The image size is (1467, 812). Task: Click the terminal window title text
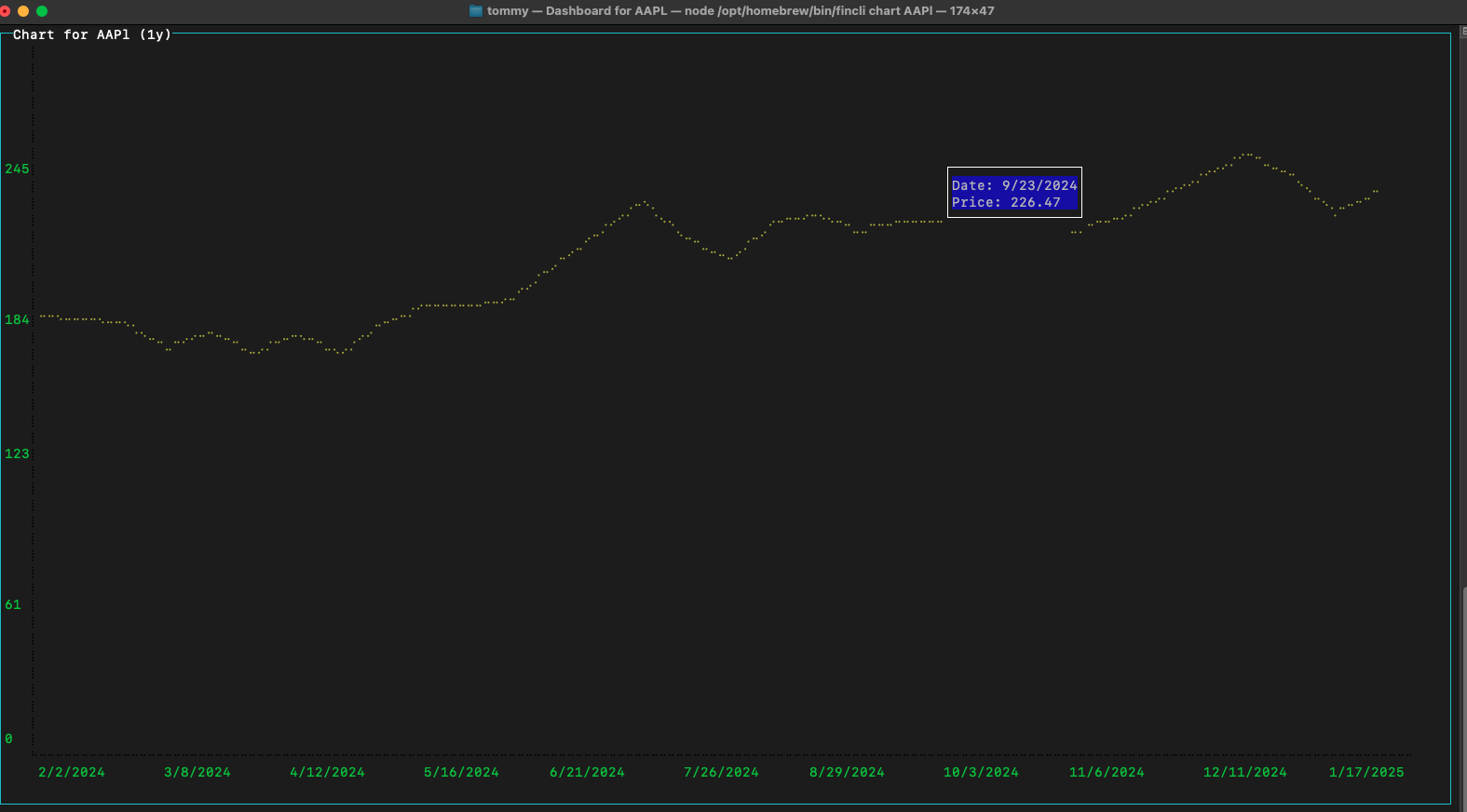pyautogui.click(x=740, y=11)
